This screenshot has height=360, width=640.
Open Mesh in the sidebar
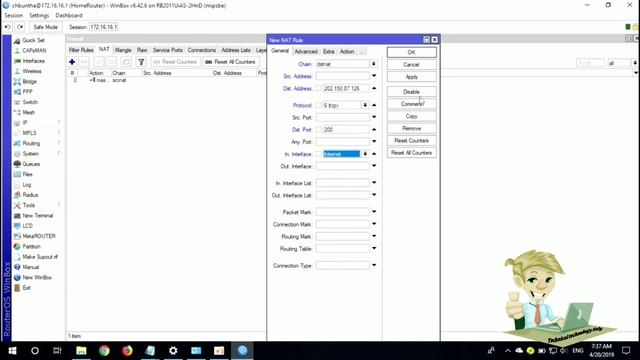[x=28, y=112]
